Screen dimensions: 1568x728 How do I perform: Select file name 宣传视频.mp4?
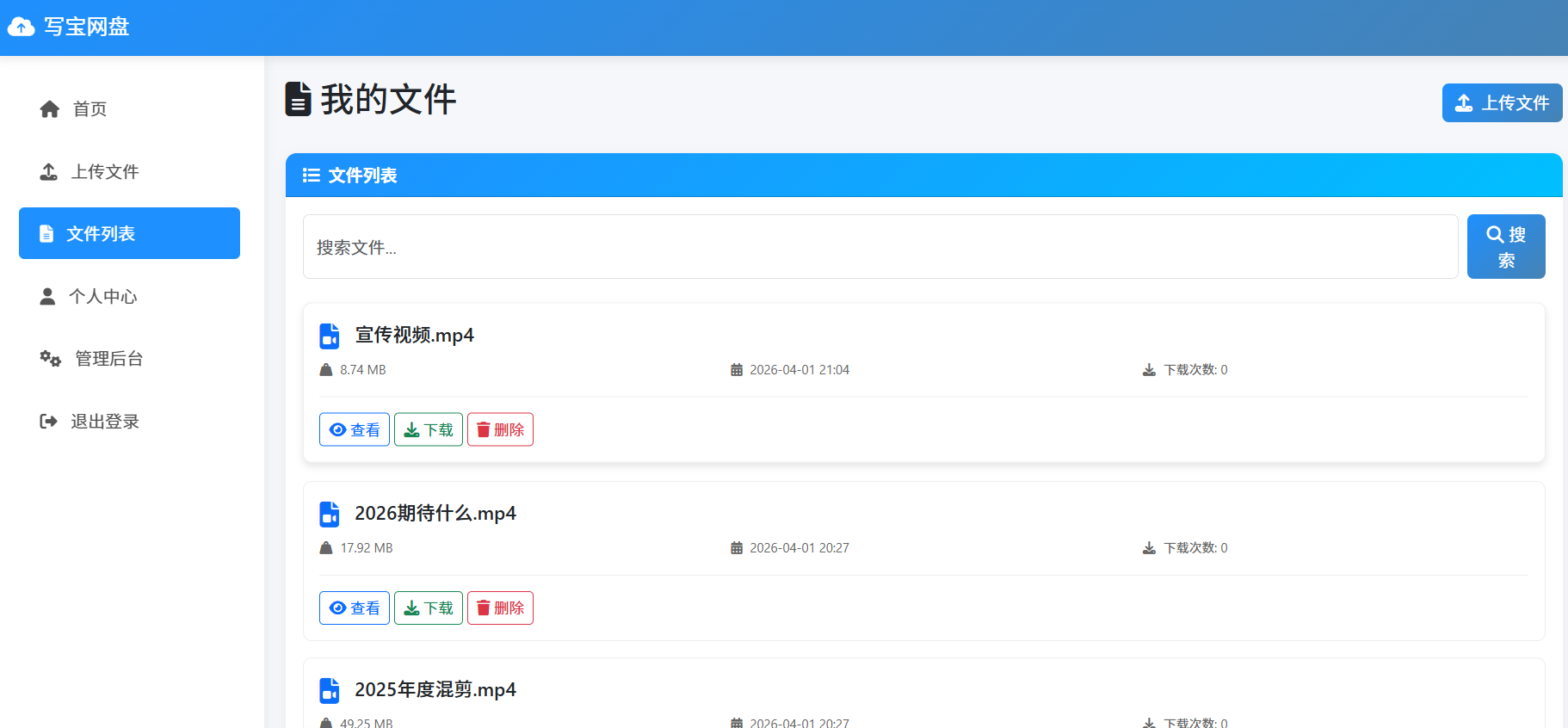pos(415,336)
